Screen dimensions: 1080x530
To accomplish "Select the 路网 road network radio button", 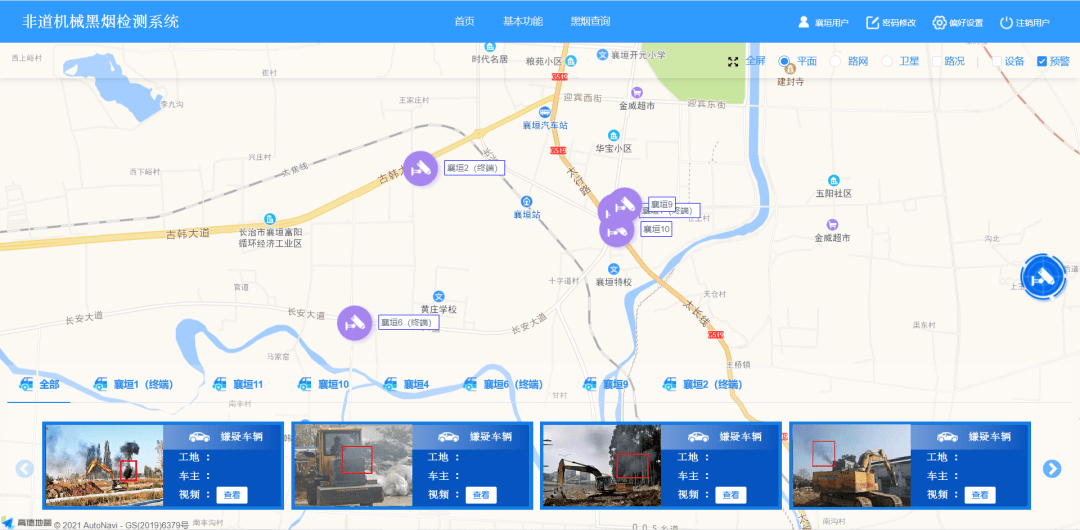I will tap(836, 62).
